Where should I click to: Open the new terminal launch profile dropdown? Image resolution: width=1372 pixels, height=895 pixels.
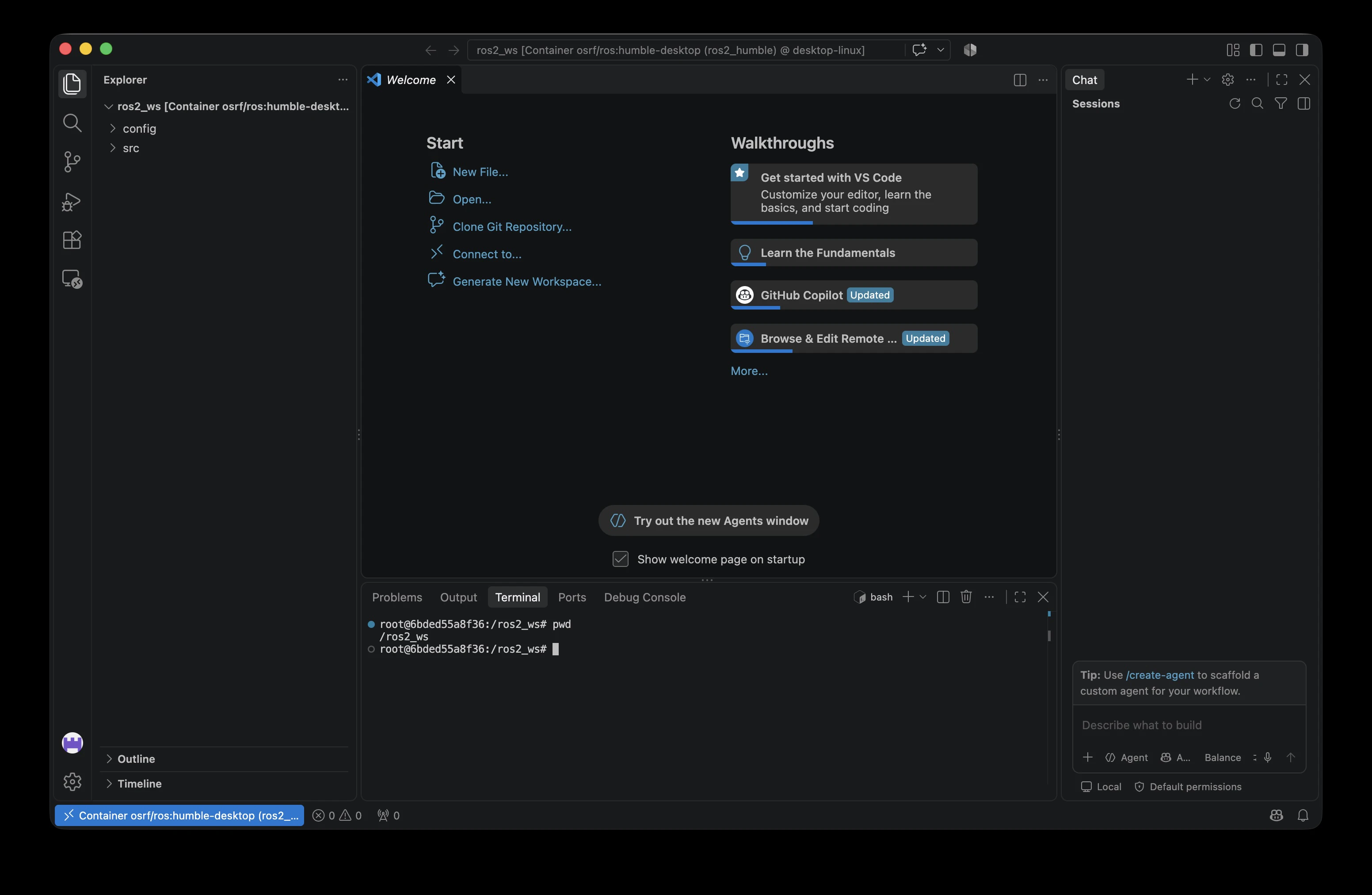923,597
